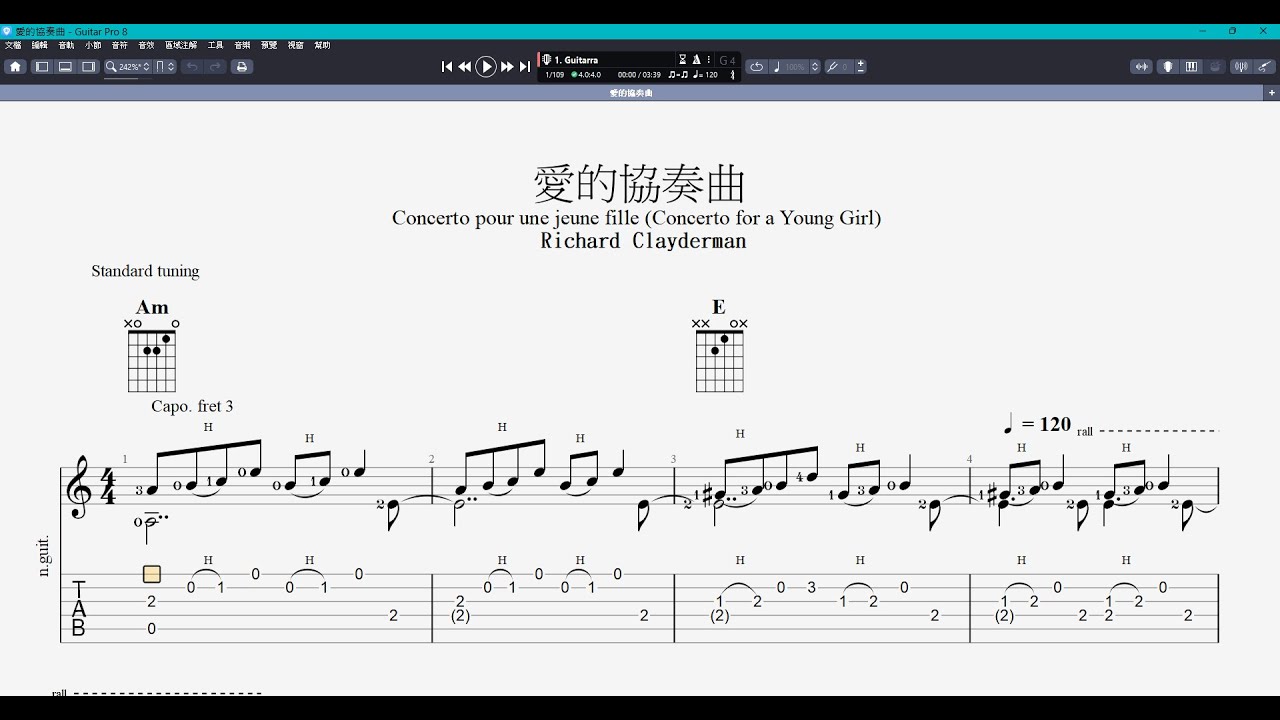Click the fit-to-width arrows icon
1280x720 pixels.
[1141, 67]
